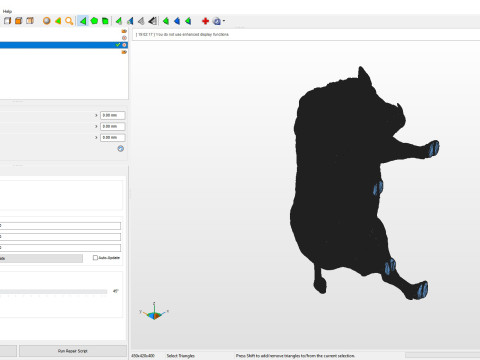Viewport: 480px width, 360px height.
Task: Select the green box shell selection tool
Action: click(x=105, y=21)
